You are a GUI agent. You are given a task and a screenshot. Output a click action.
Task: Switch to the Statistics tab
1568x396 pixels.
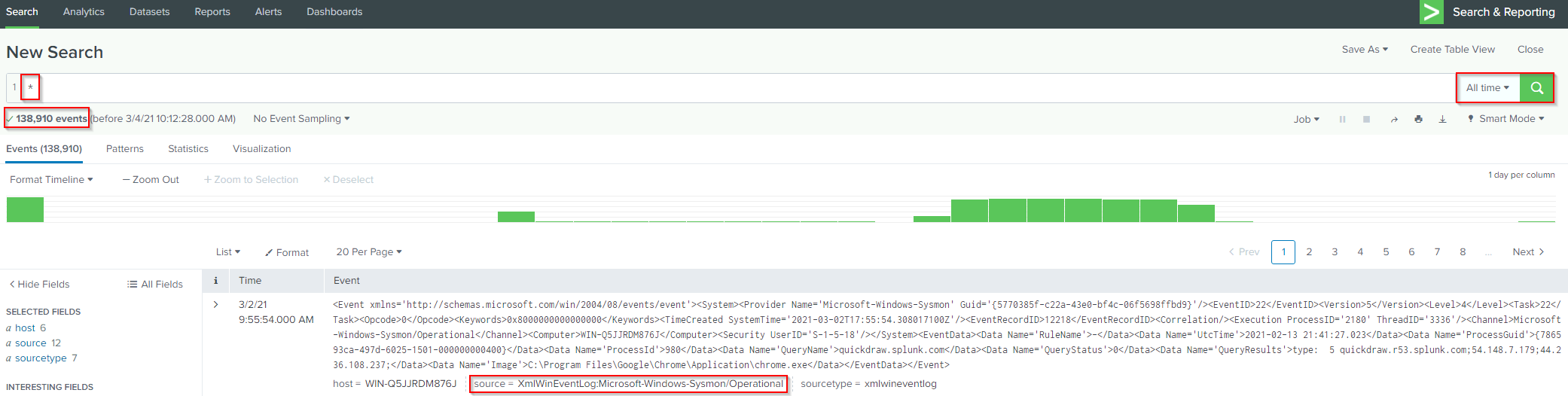tap(188, 149)
